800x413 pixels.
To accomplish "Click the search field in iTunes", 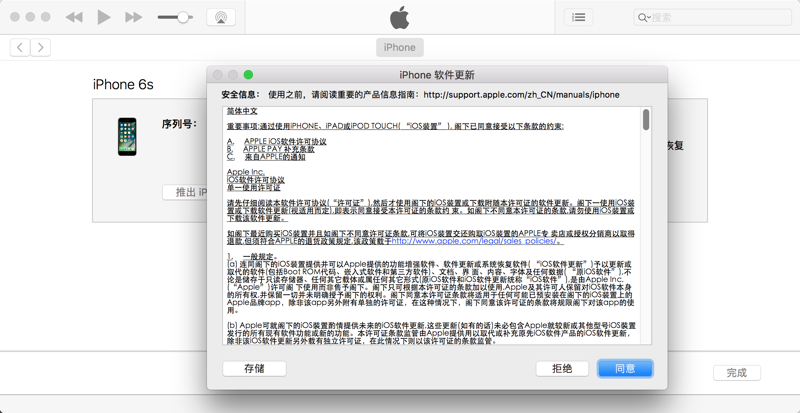I will 712,17.
